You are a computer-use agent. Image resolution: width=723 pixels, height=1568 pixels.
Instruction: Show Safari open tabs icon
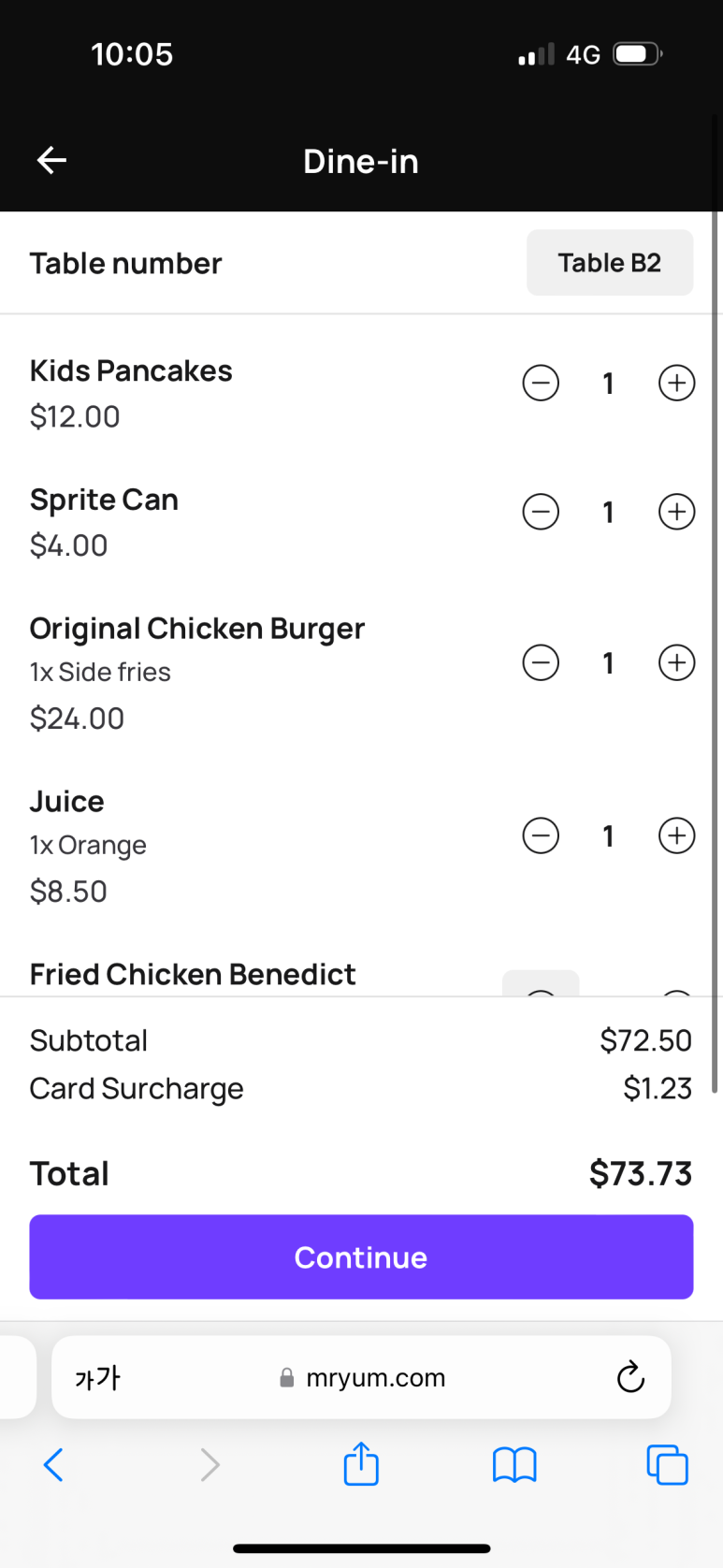click(667, 1465)
